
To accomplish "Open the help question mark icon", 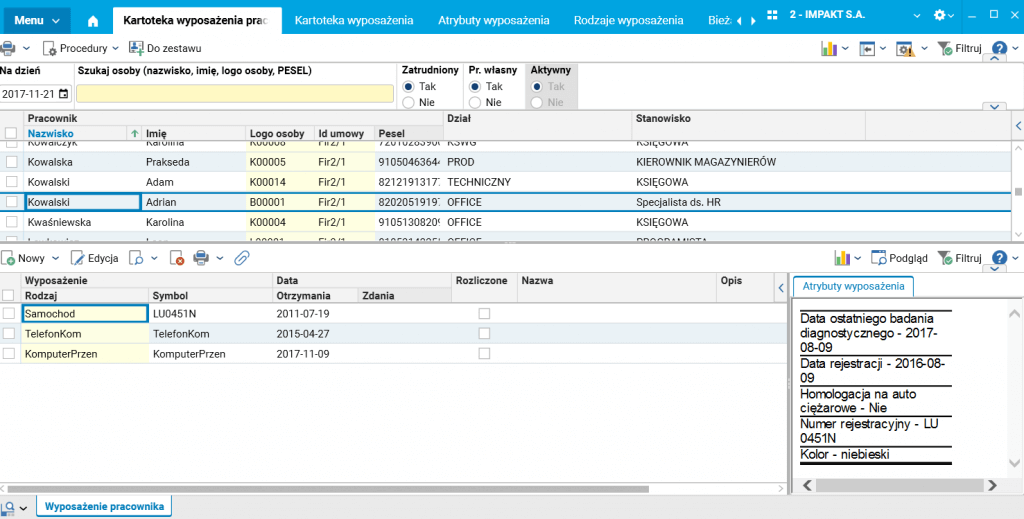I will pos(997,48).
